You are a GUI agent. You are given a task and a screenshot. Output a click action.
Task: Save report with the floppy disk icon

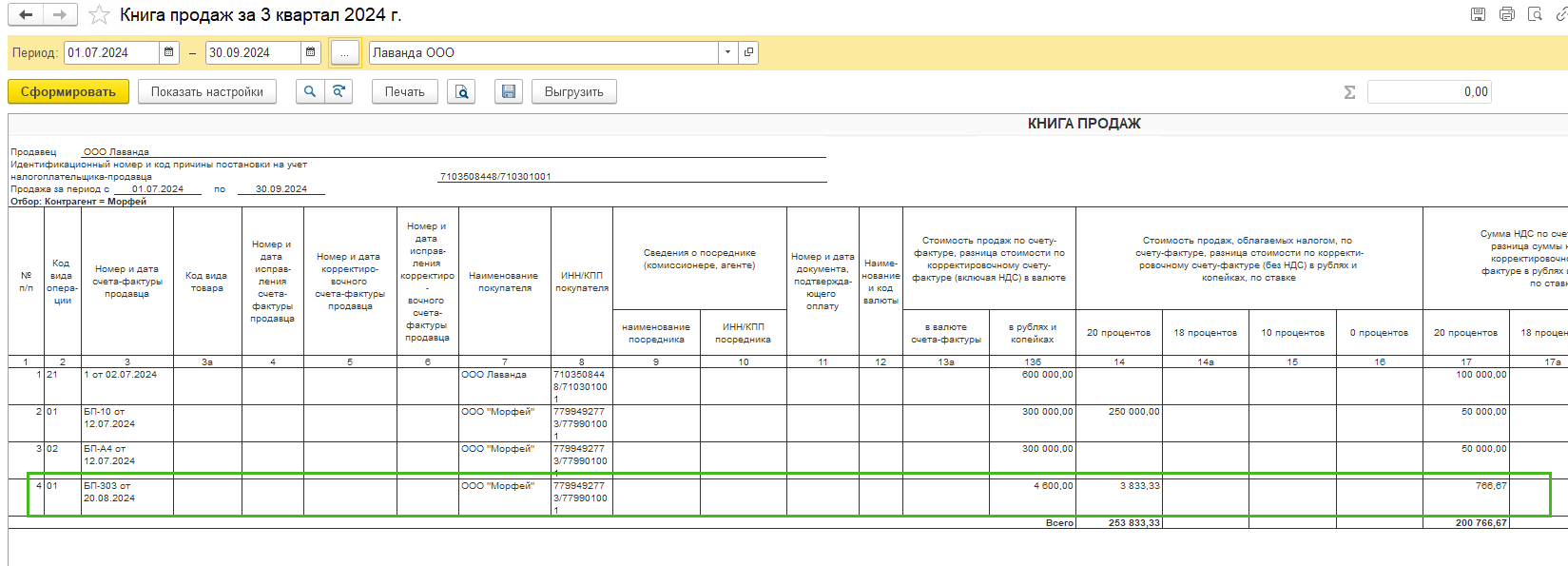(509, 91)
